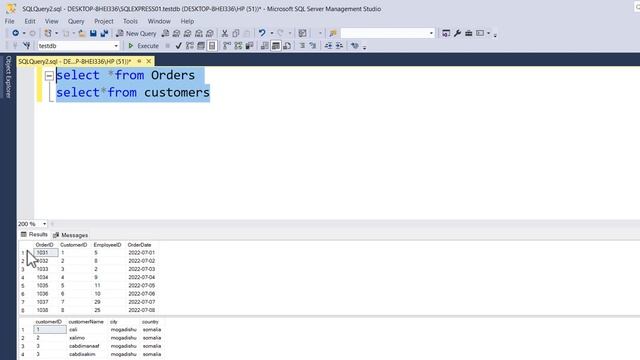
Task: Click the Analysis Services MDX Query icon
Action: (176, 33)
